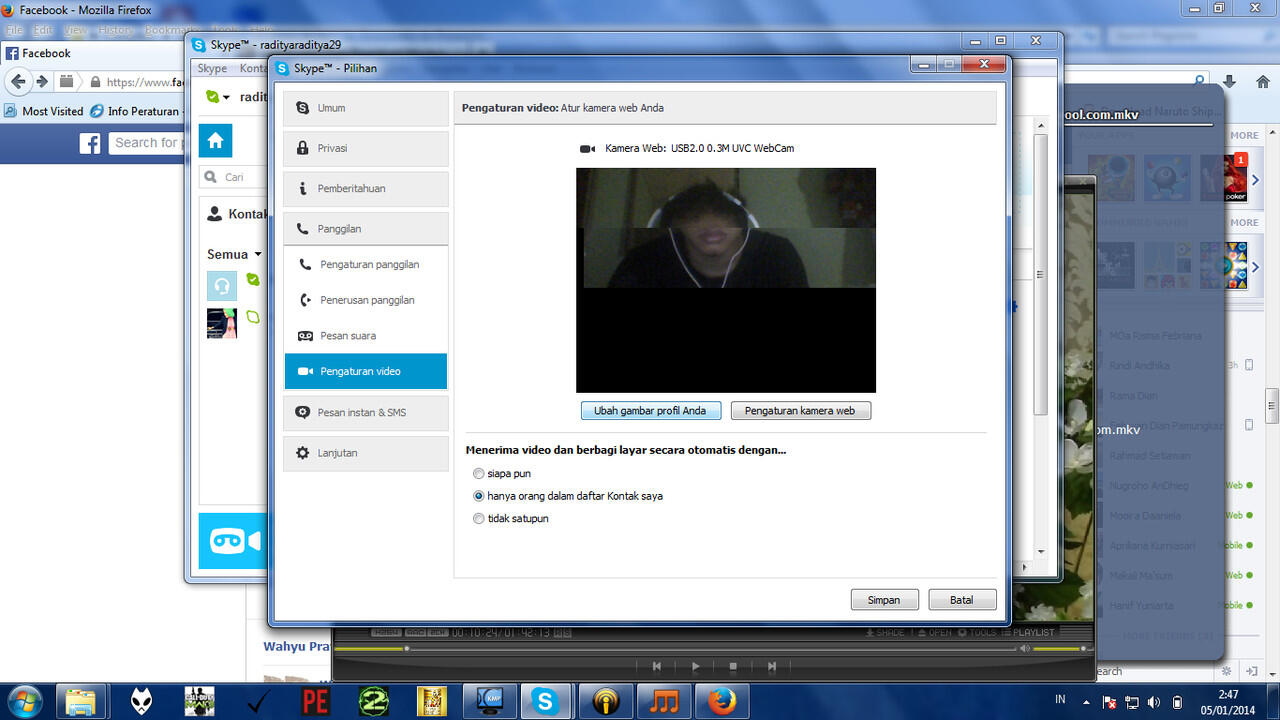The image size is (1280, 720).
Task: Click the Simpan button
Action: pyautogui.click(x=884, y=600)
